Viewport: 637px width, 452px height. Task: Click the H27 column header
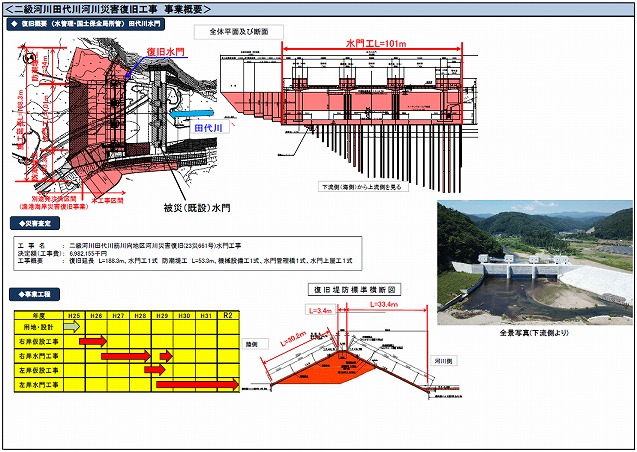point(118,315)
